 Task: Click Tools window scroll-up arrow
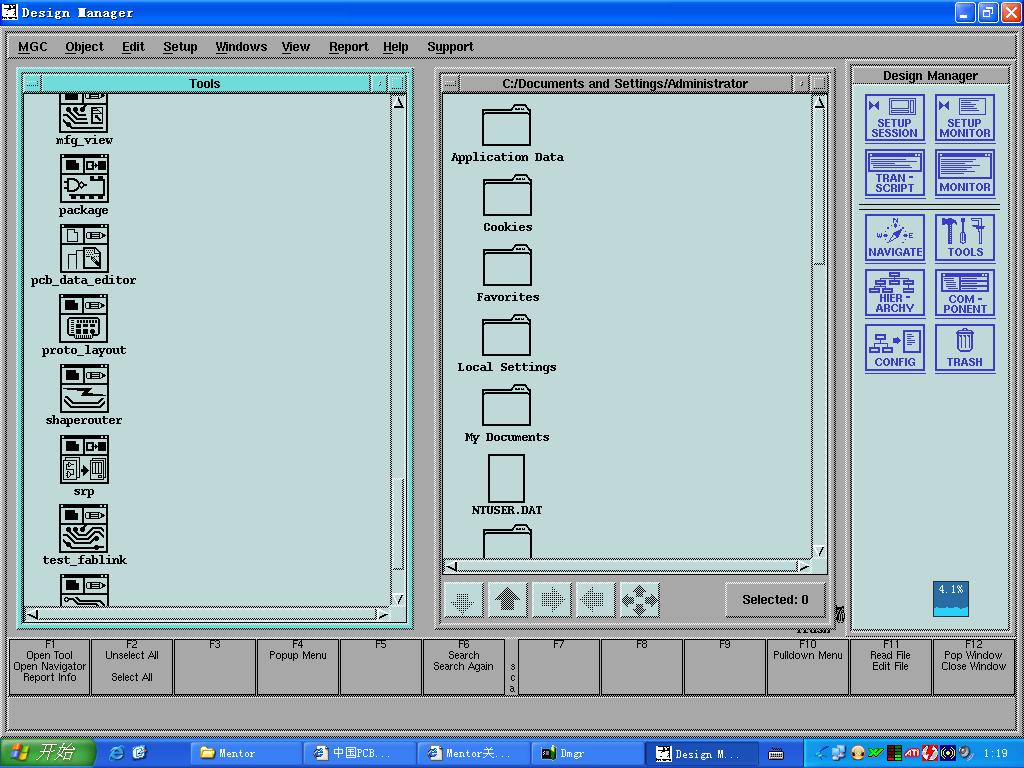point(398,103)
